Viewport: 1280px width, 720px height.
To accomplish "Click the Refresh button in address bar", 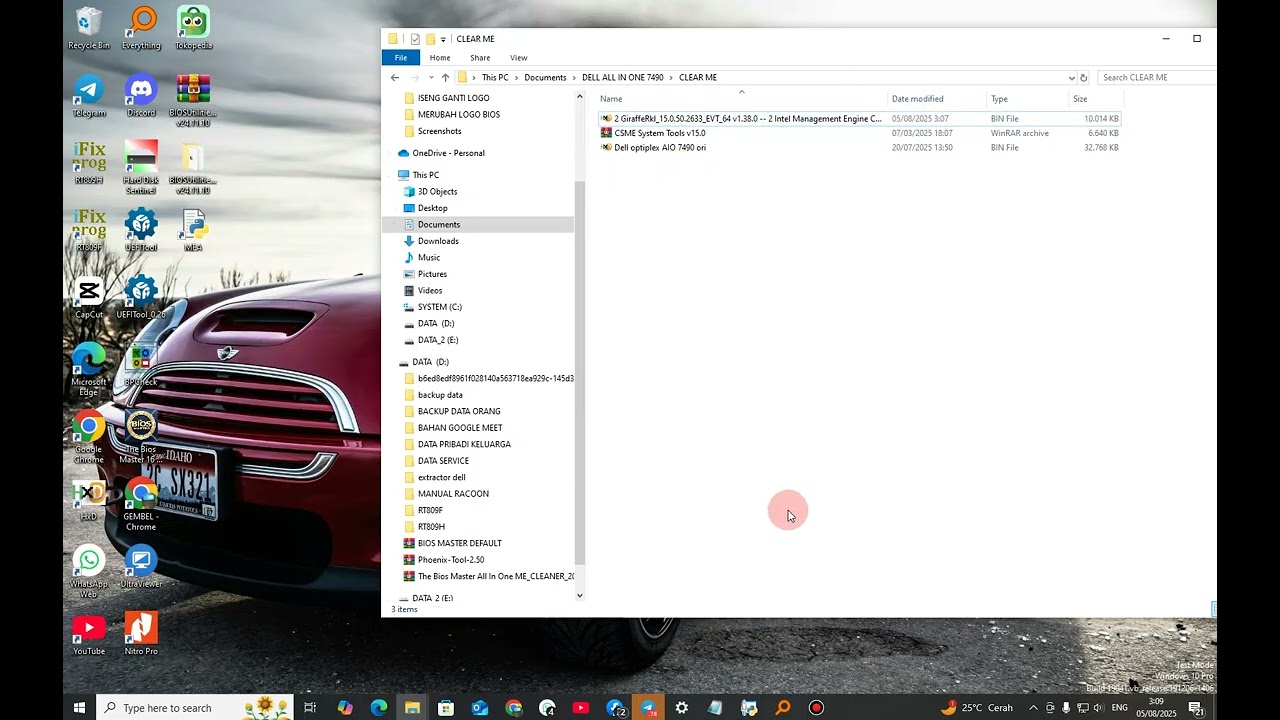I will (x=1083, y=77).
